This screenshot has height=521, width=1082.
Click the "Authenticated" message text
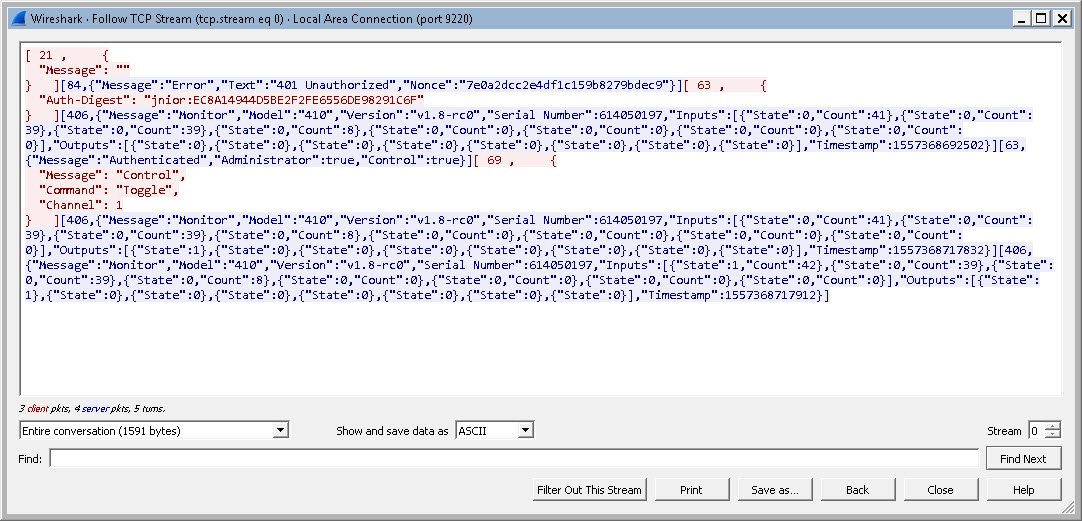161,160
